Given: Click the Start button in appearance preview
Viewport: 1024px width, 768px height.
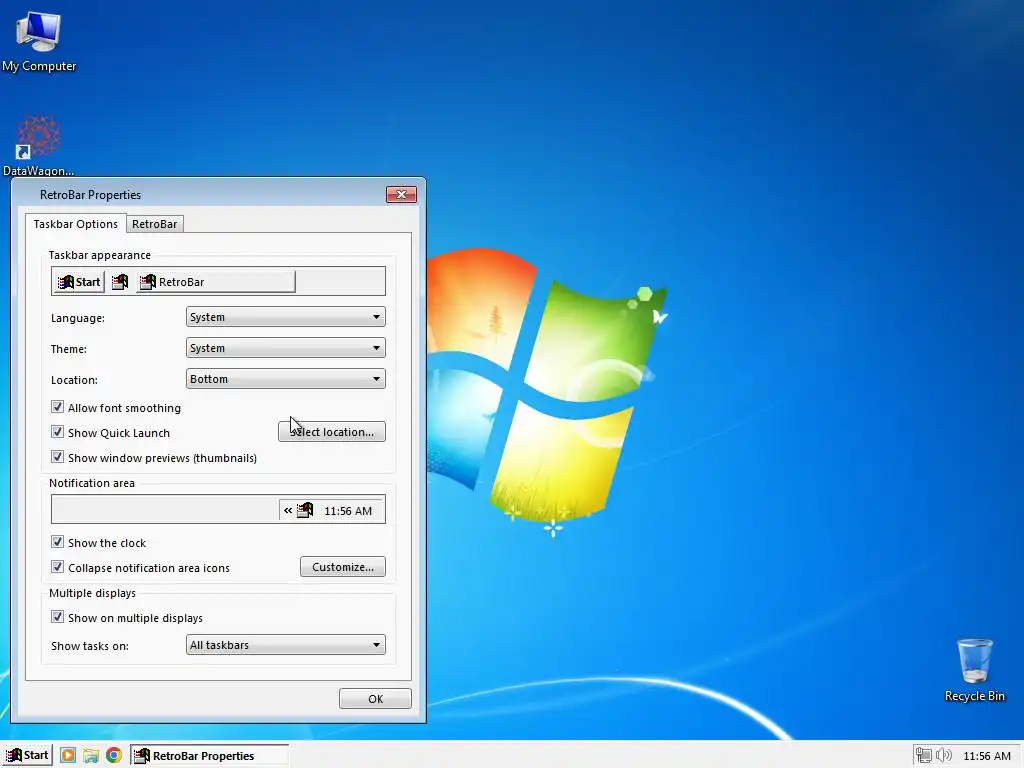Looking at the screenshot, I should [x=79, y=282].
